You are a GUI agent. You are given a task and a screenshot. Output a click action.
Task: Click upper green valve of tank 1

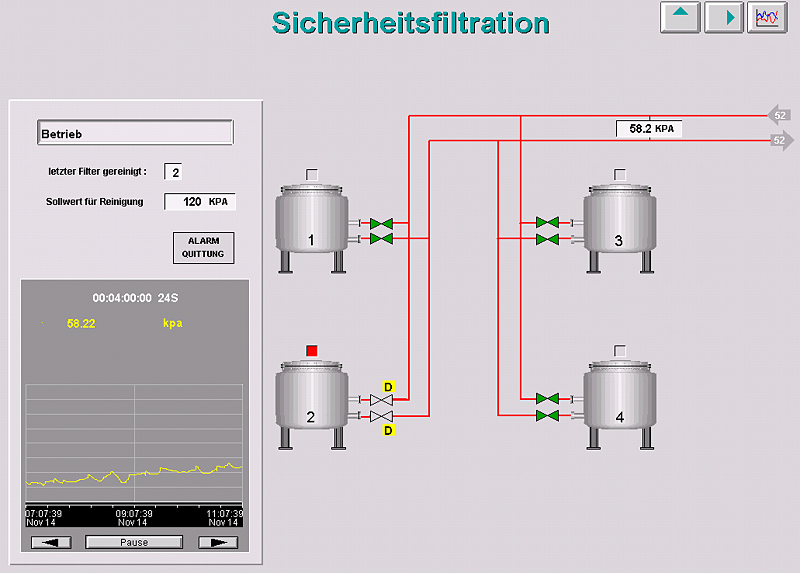[x=381, y=223]
